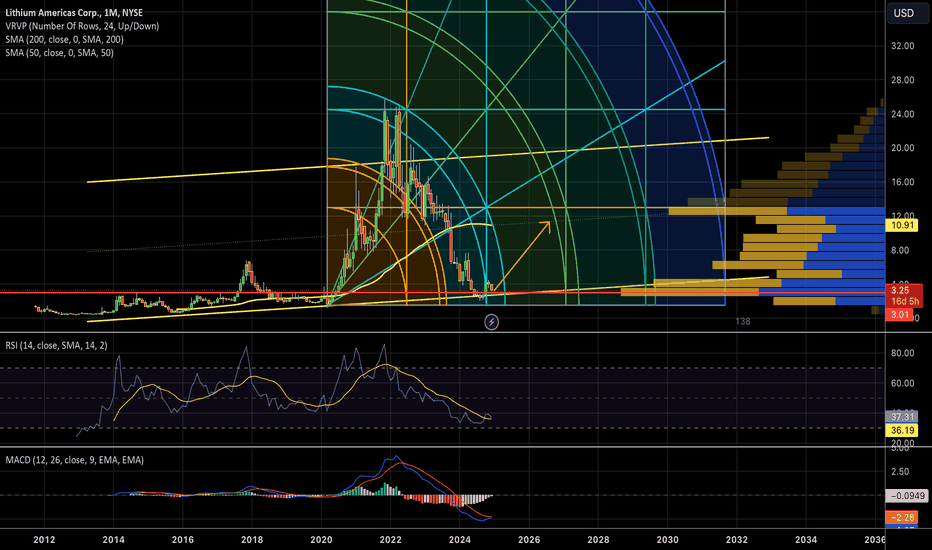Click the 20.00 price scale label
The height and width of the screenshot is (550, 932).
click(x=902, y=148)
